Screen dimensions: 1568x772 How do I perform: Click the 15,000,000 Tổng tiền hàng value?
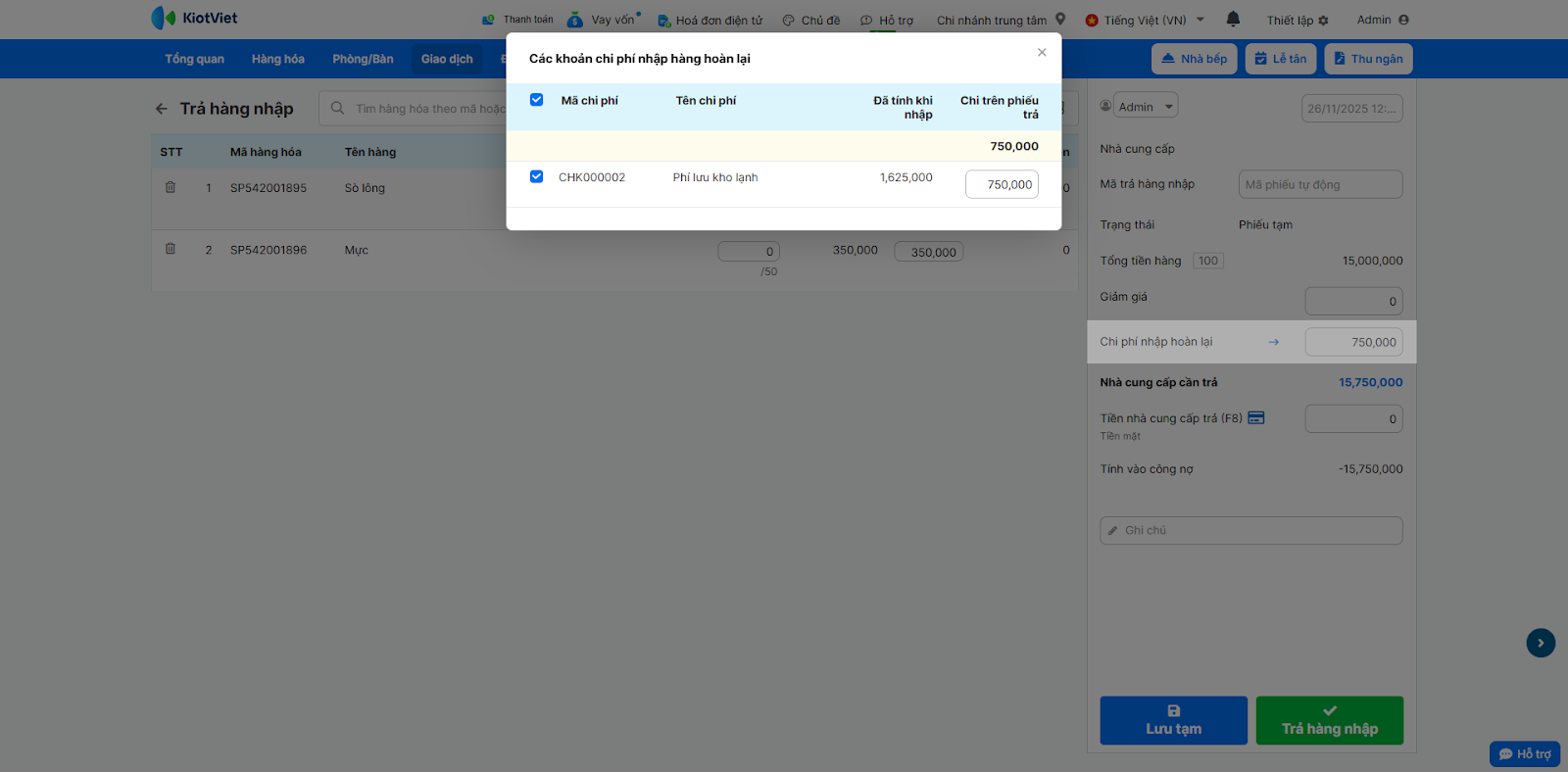(x=1372, y=261)
